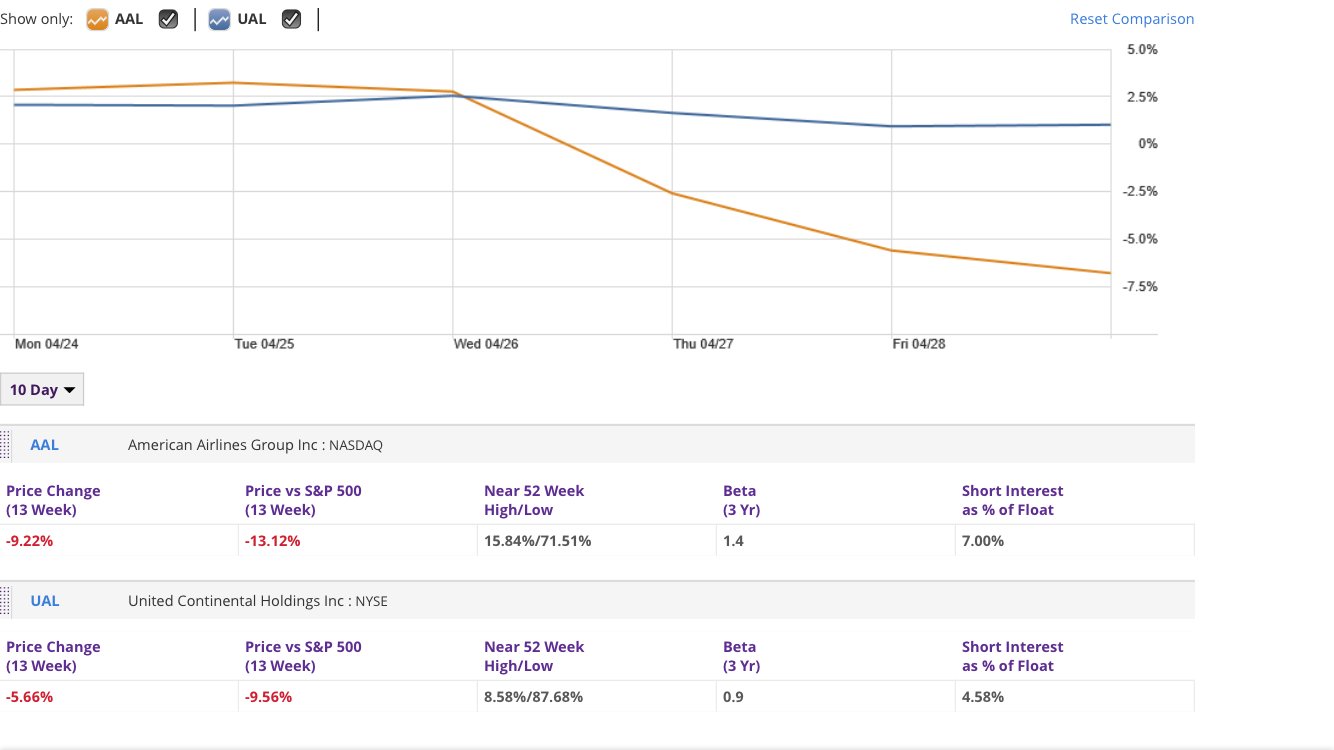Click the 0% y-axis label
The image size is (1334, 750).
(x=1147, y=144)
